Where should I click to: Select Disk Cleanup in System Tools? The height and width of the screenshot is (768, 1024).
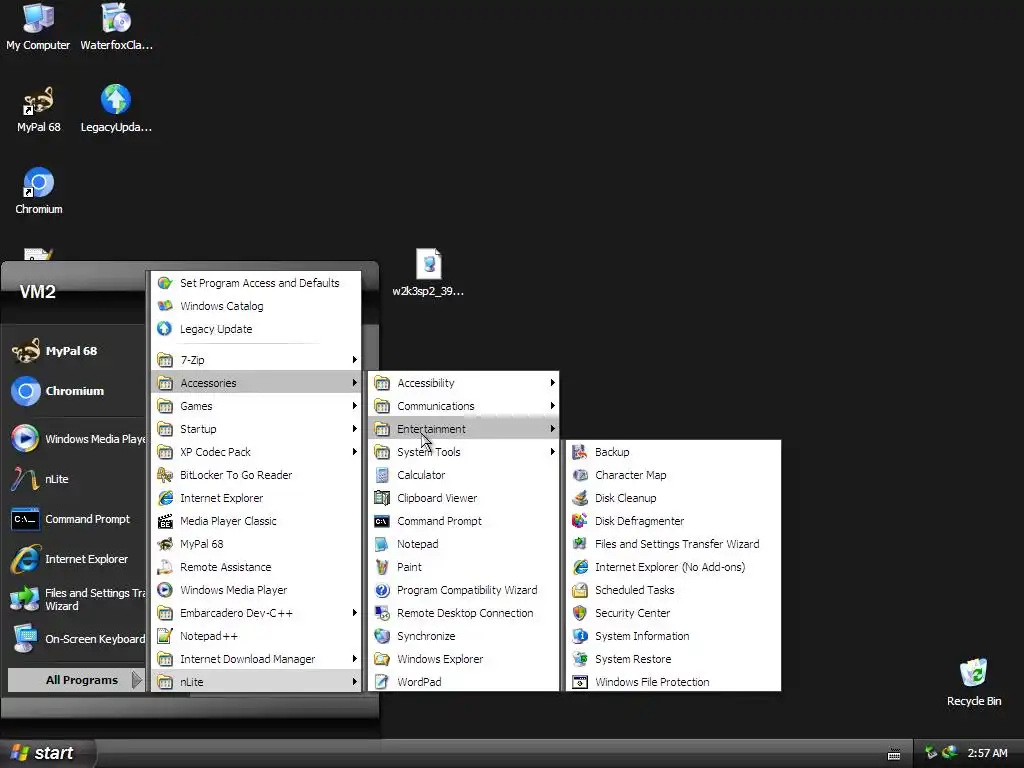pos(673,498)
